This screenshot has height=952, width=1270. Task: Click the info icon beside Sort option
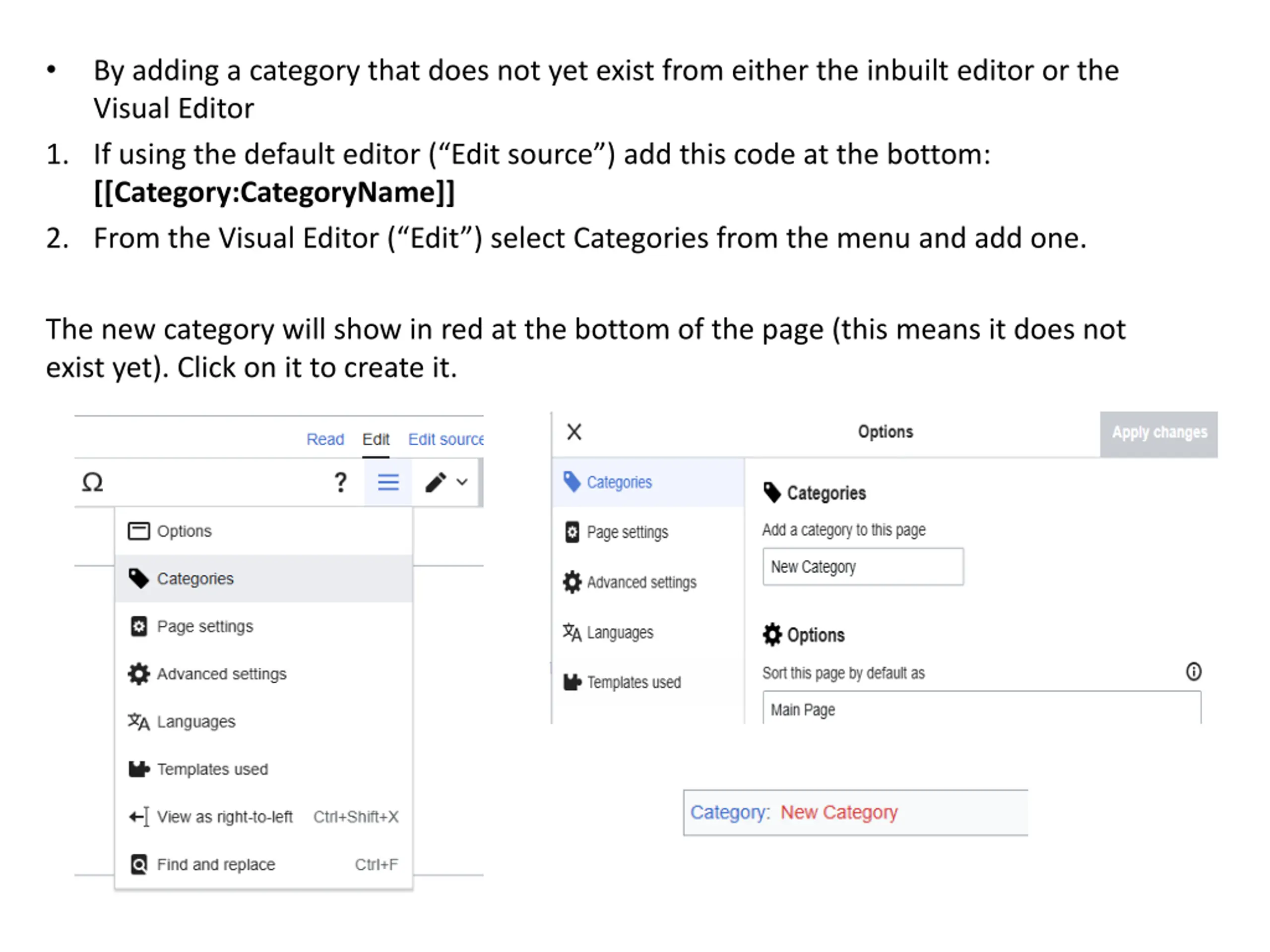pos(1194,672)
